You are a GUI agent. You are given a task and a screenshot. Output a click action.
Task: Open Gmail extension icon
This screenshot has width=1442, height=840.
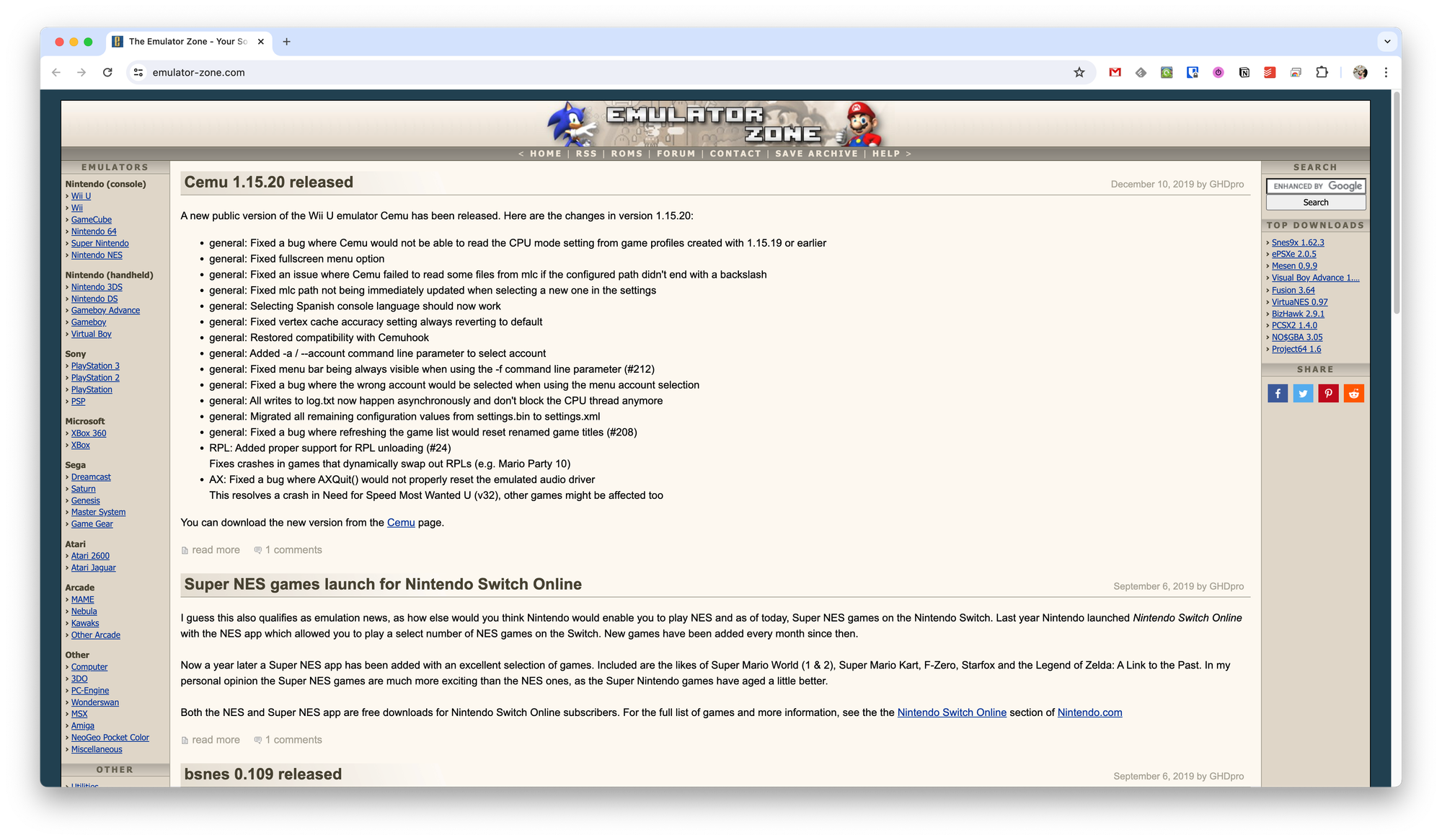pos(1115,72)
